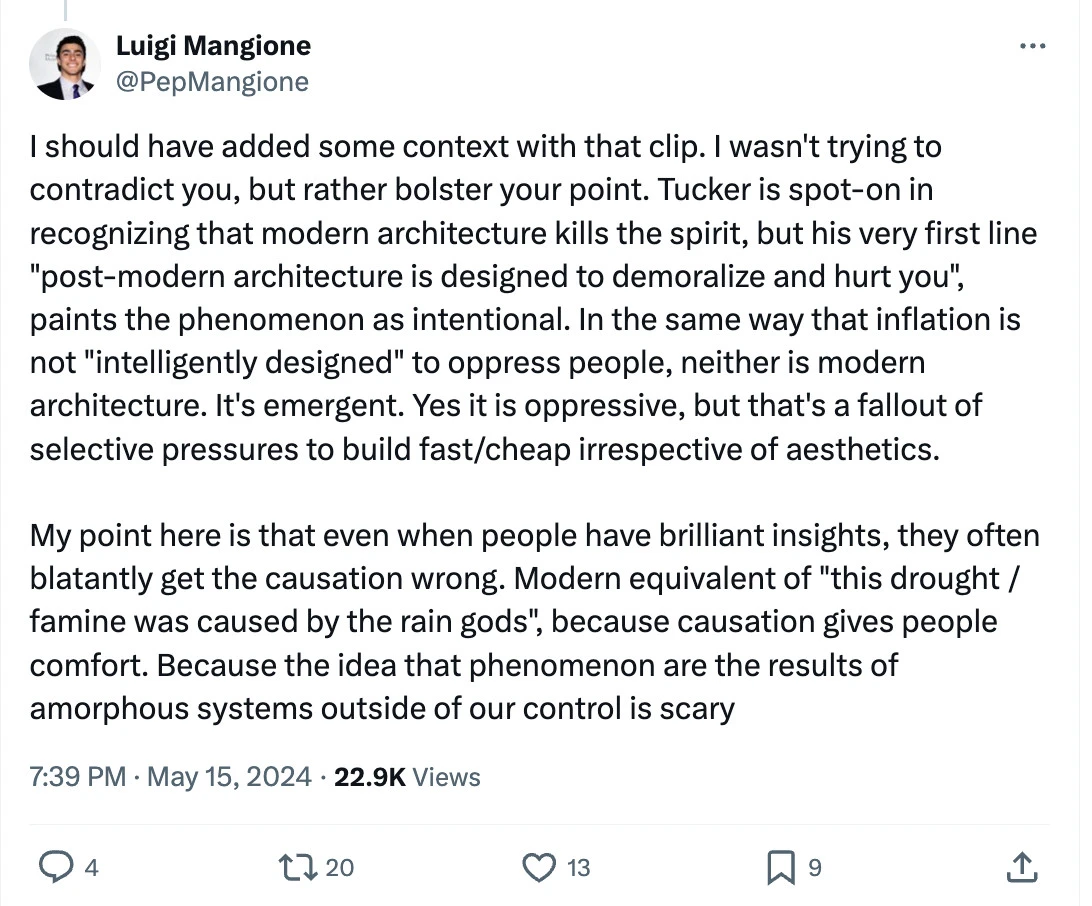1092x906 pixels.
Task: Click the thread connector line above avatar
Action: click(65, 10)
